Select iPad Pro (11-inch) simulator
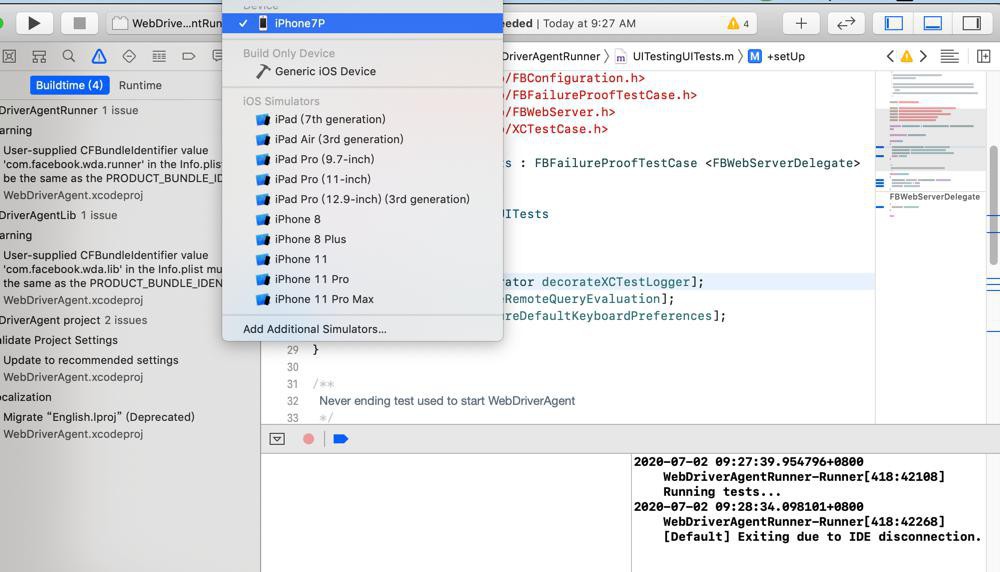Screen dimensions: 1000x572 (362, 179)
